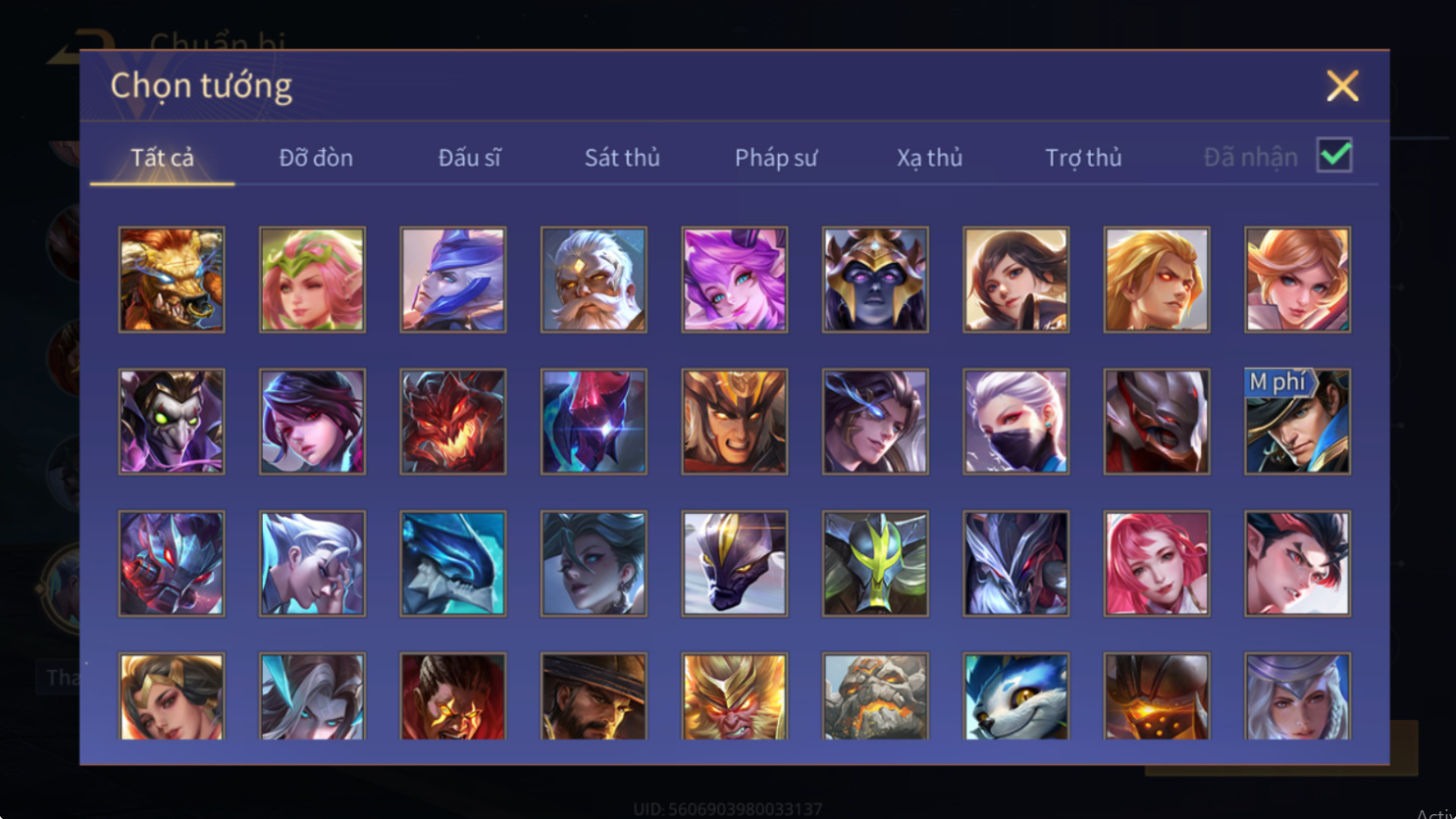This screenshot has width=1456, height=819.
Task: Pick the green-eyed plague mask hero
Action: 172,422
